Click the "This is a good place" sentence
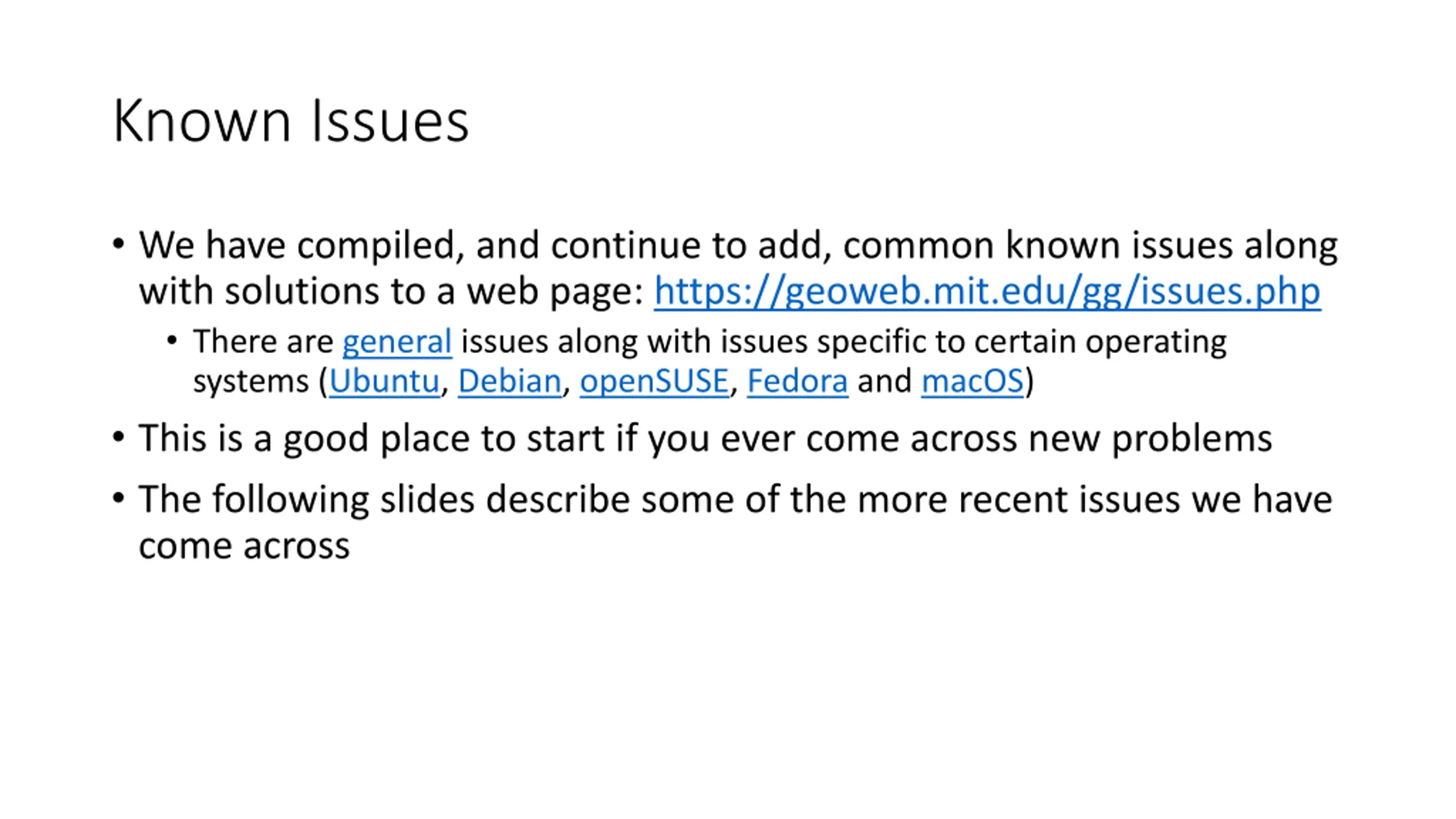The width and height of the screenshot is (1456, 819). pyautogui.click(x=705, y=439)
